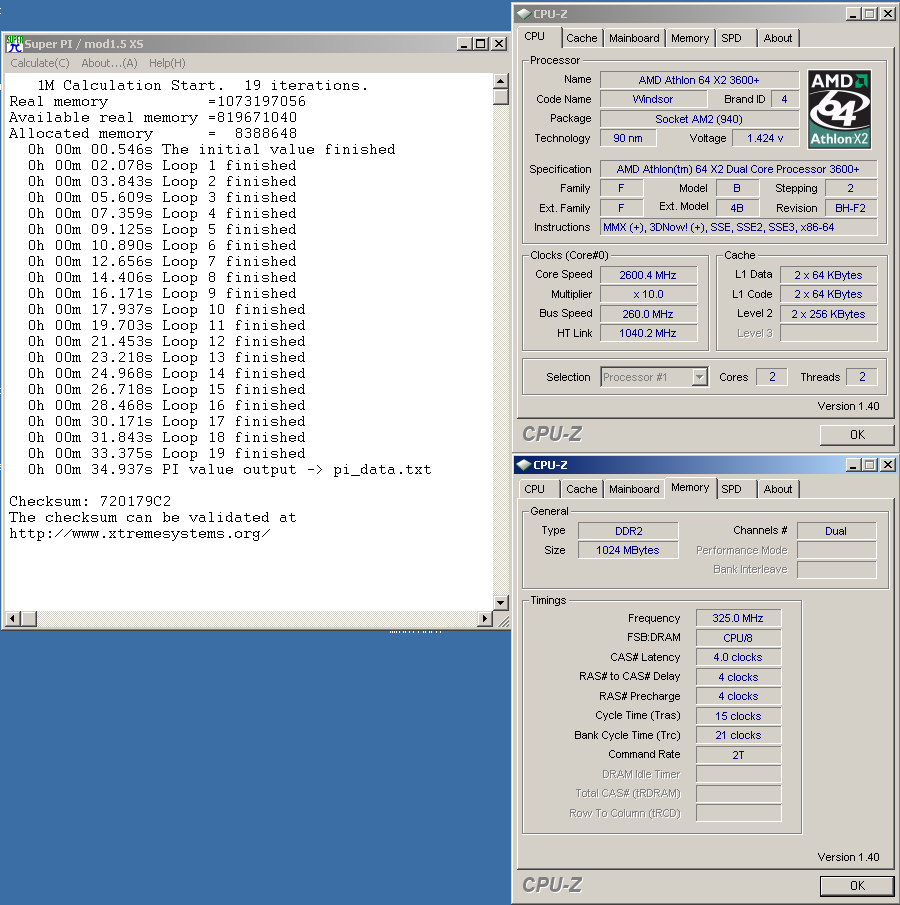
Task: Select Memory tab in bottom CPU-Z window
Action: point(690,487)
